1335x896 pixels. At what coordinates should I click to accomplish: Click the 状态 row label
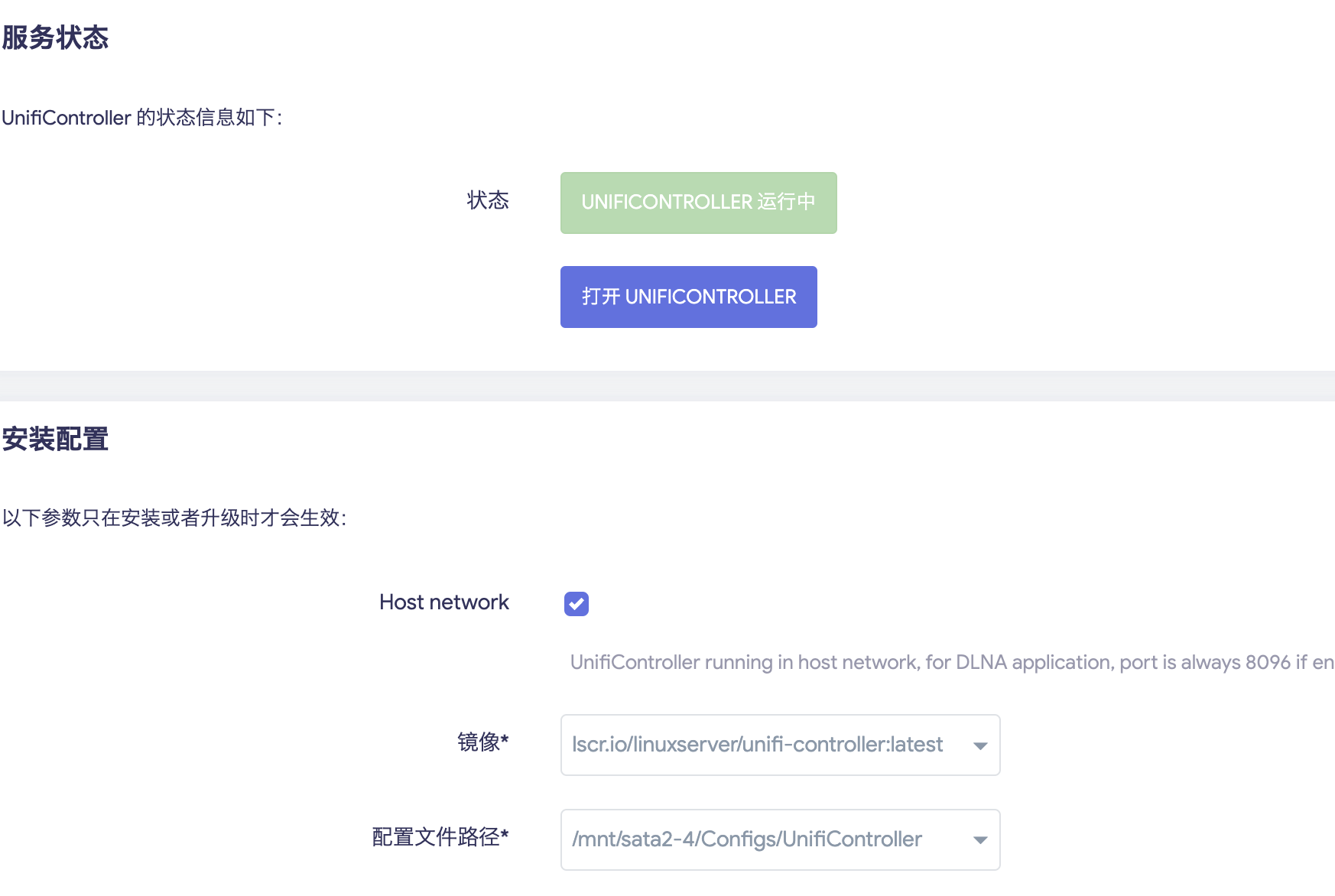point(488,200)
